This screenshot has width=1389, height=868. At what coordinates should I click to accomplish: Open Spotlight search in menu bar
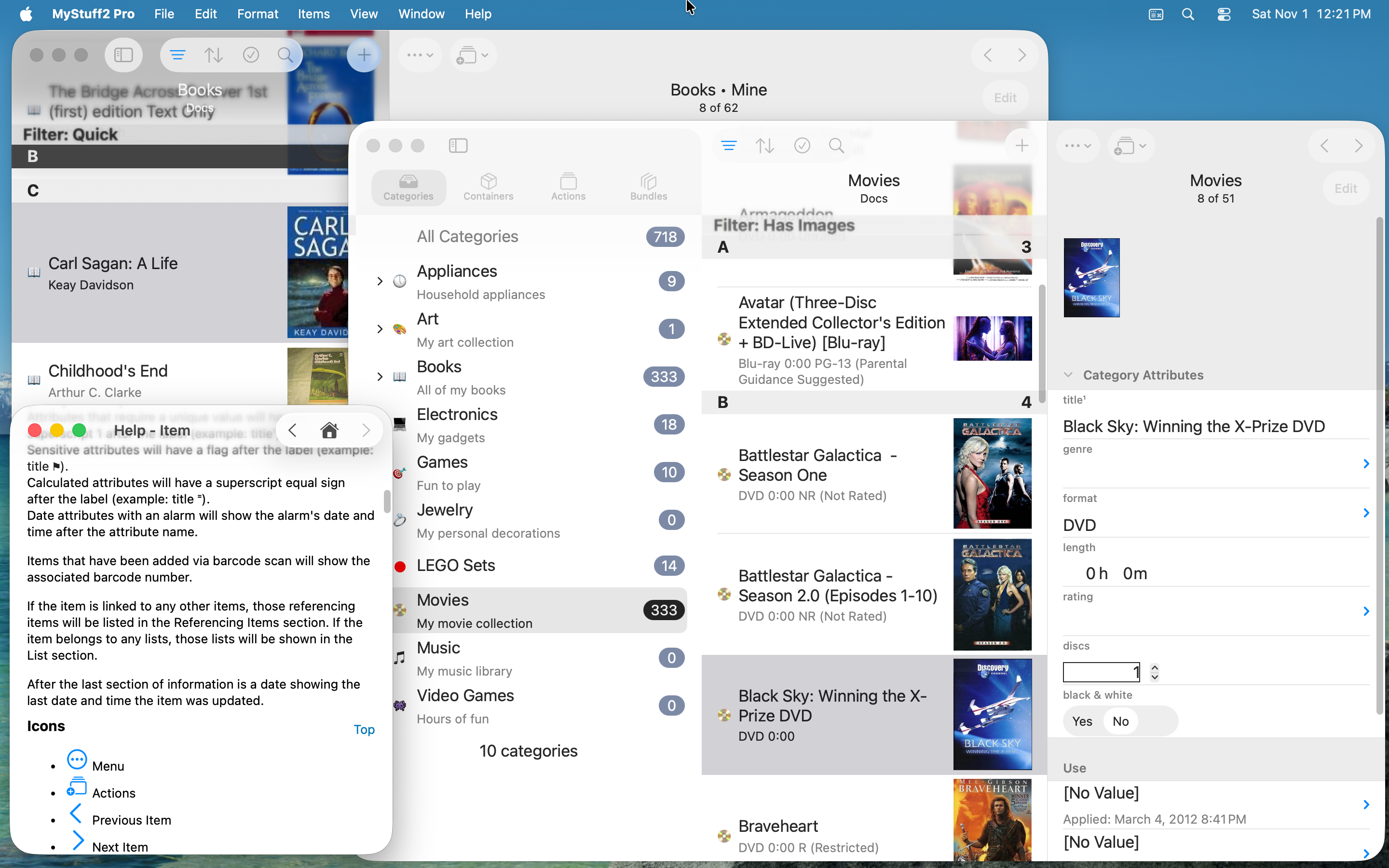point(1188,14)
